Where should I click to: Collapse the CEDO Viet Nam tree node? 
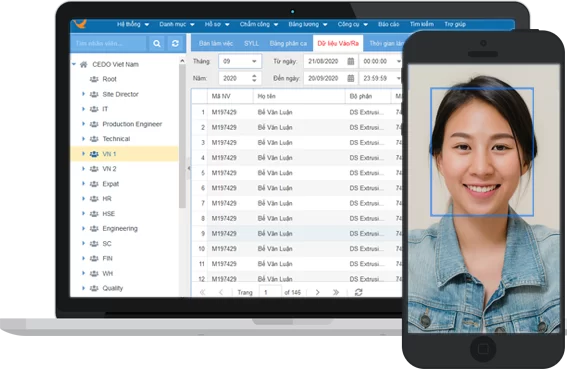[74, 64]
